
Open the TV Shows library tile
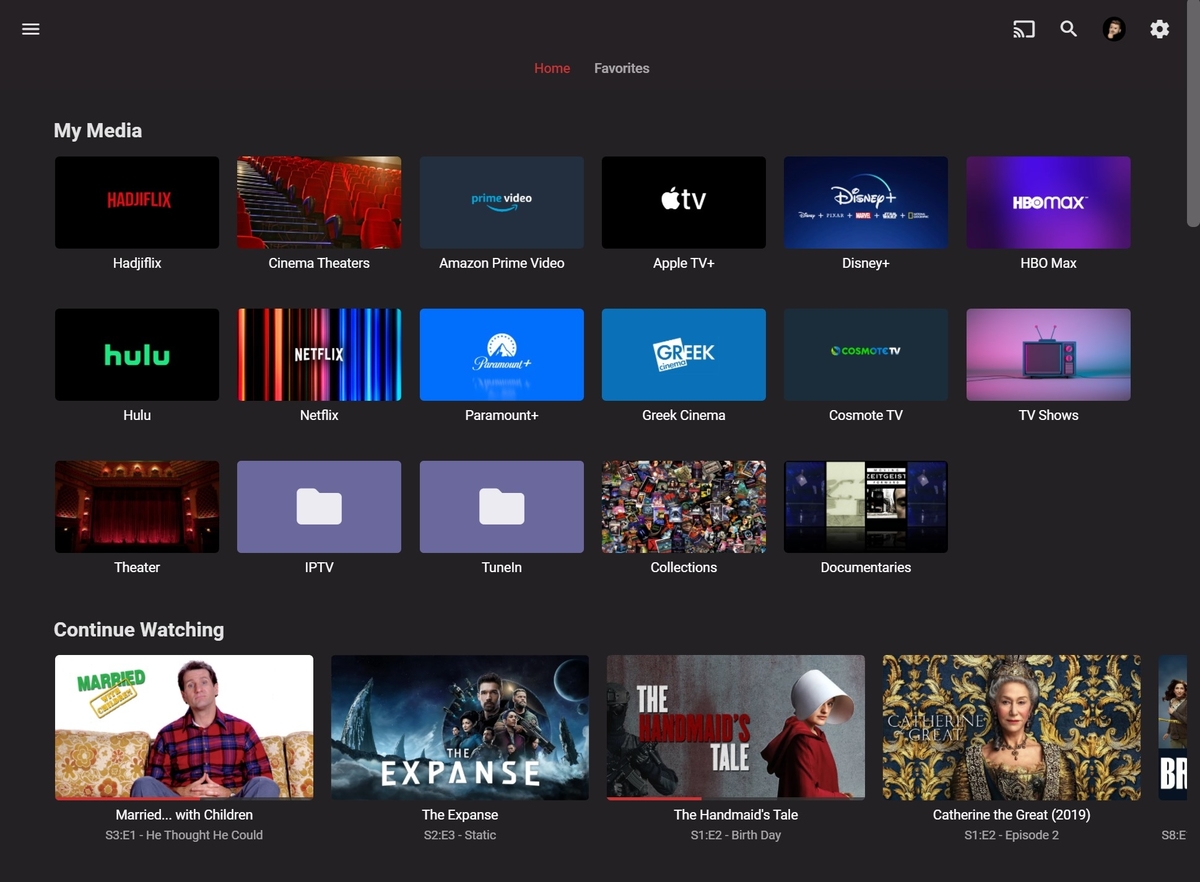1049,354
